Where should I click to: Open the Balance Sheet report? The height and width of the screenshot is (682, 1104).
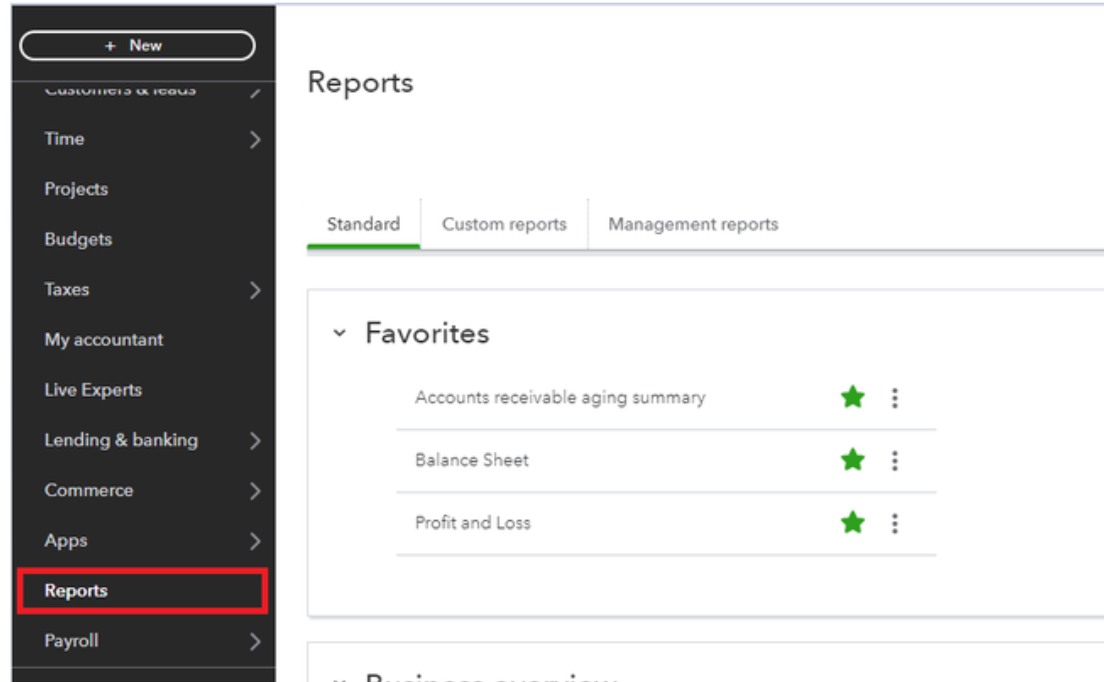472,460
